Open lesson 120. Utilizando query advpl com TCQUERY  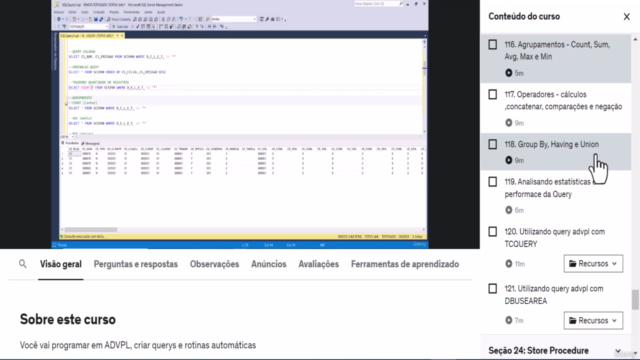click(x=554, y=238)
